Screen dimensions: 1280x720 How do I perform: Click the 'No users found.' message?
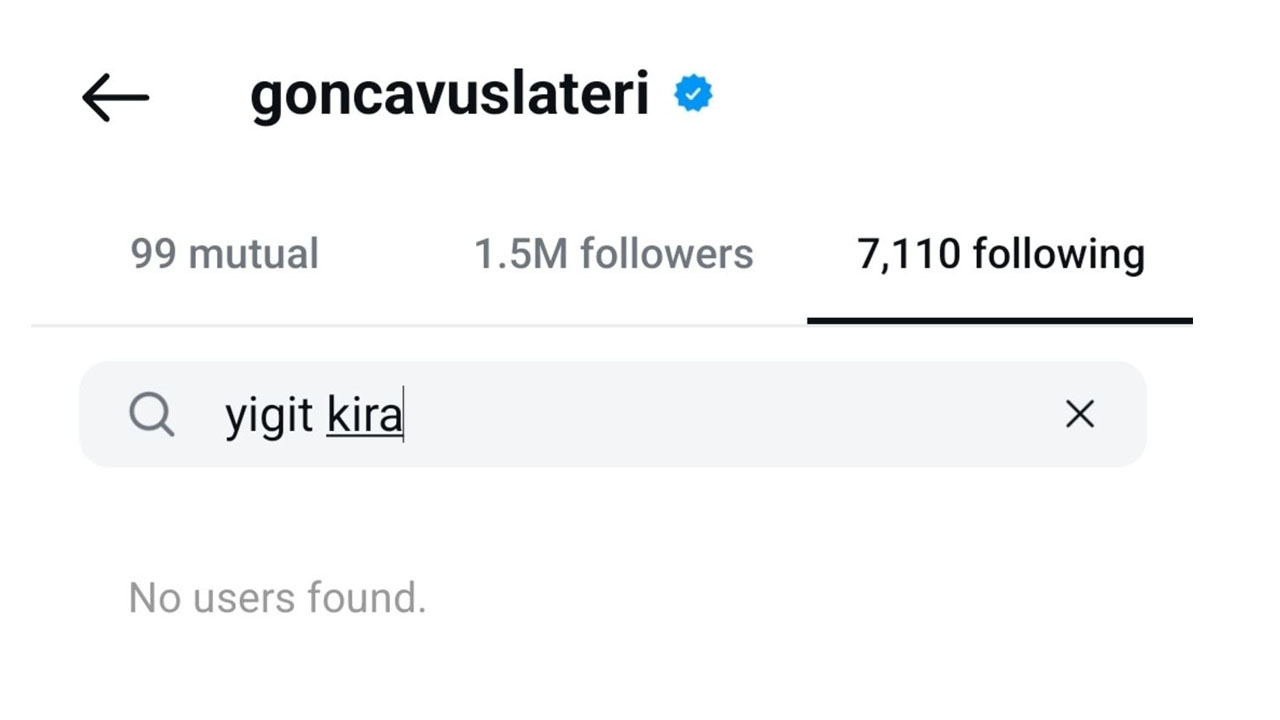coord(277,598)
